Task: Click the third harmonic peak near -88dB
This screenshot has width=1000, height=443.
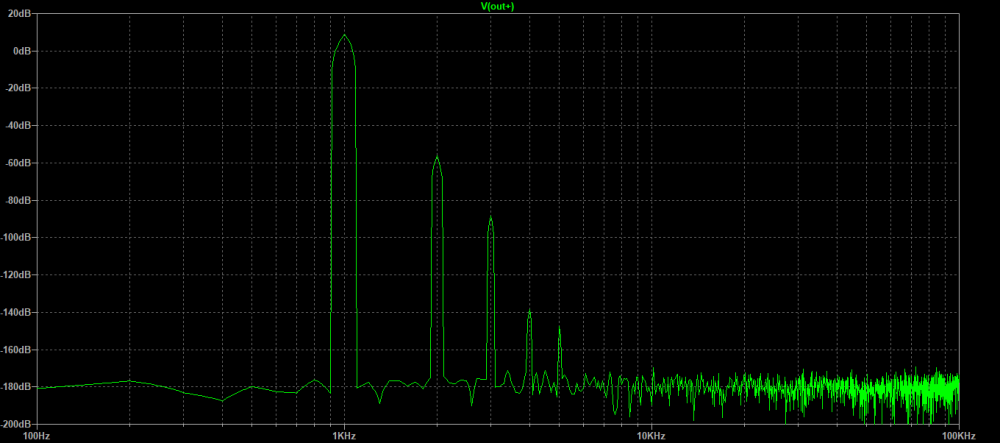Action: (490, 217)
